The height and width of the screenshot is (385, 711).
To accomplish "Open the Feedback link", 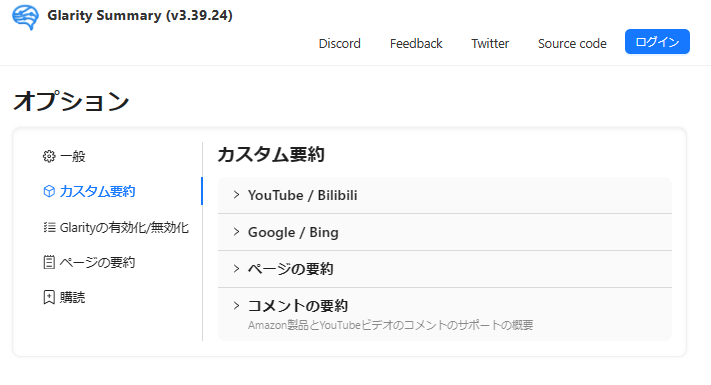I will (416, 44).
